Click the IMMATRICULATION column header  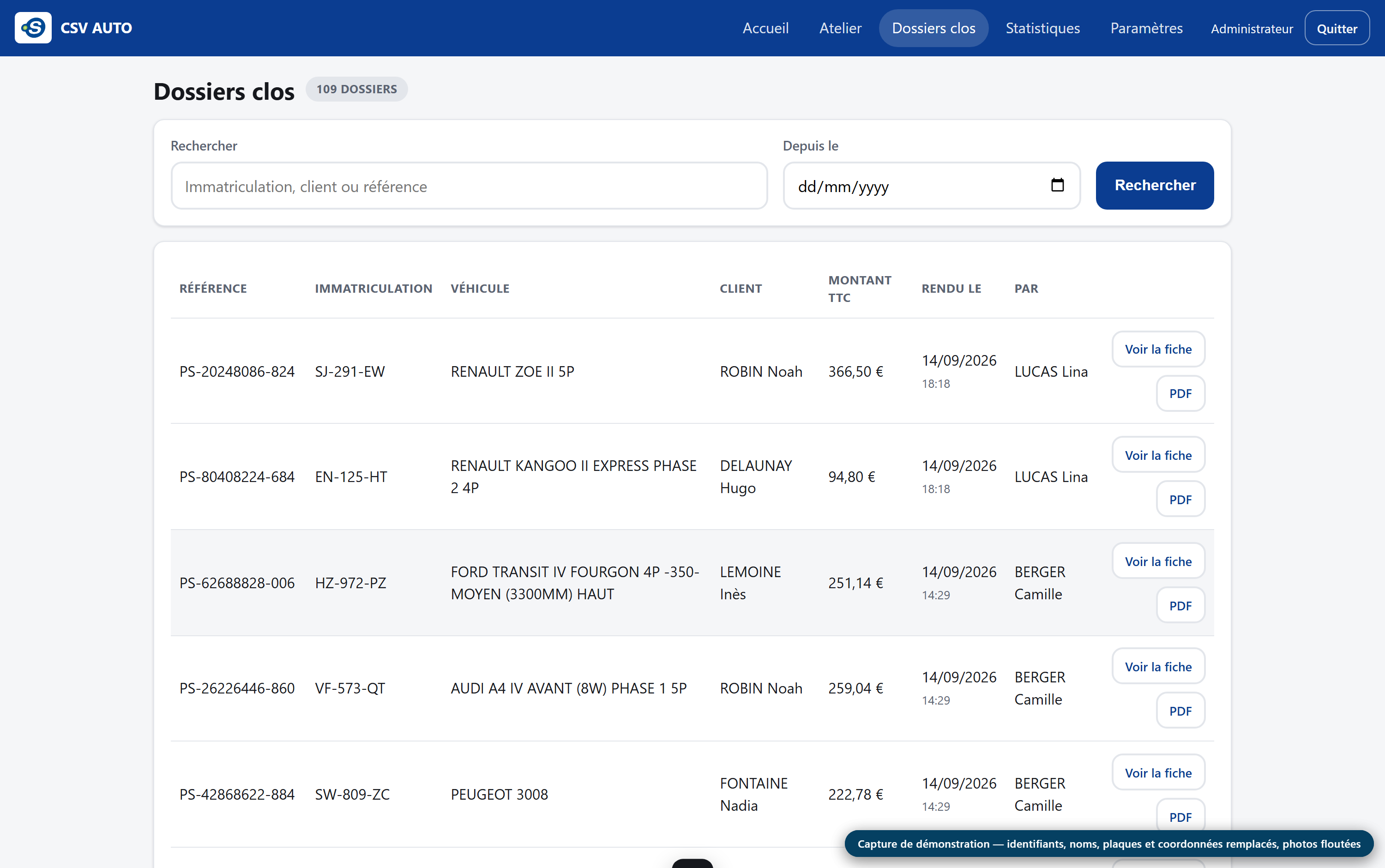tap(373, 288)
